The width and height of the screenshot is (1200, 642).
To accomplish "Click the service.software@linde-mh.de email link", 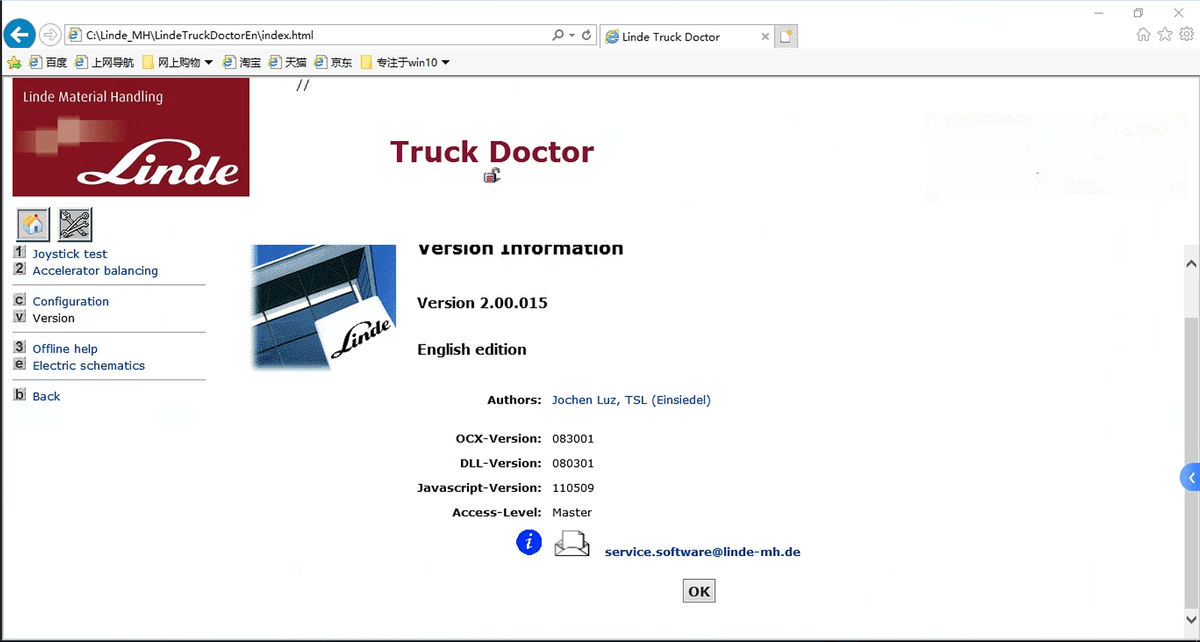I will [x=702, y=552].
